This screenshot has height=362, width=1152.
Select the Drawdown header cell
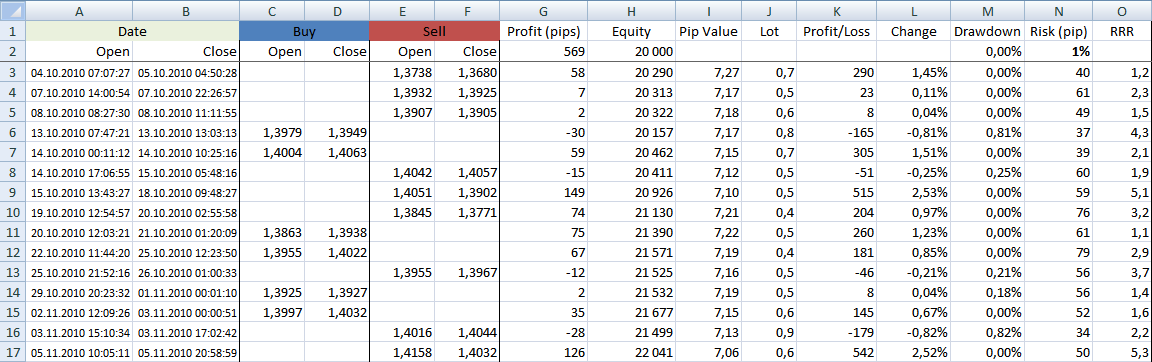point(987,32)
